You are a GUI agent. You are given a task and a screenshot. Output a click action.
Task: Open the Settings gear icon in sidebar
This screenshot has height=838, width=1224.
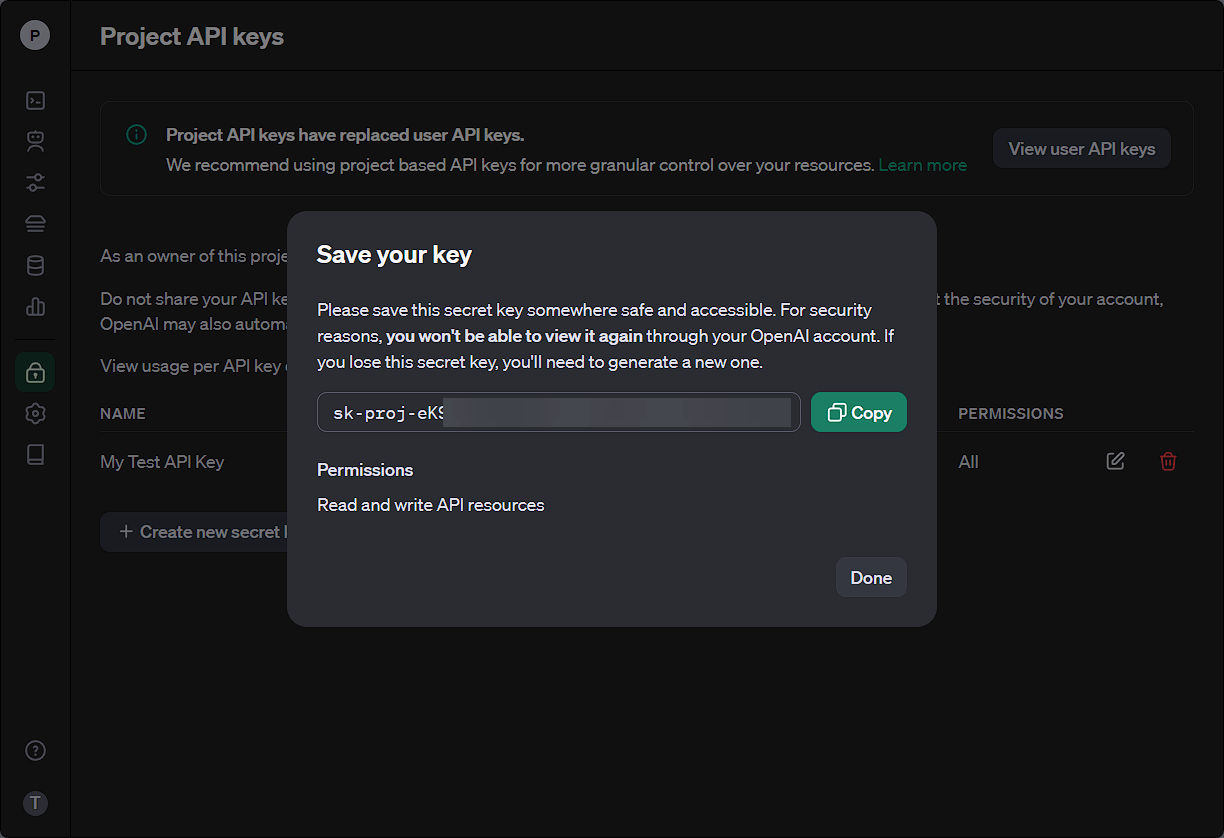[x=35, y=413]
